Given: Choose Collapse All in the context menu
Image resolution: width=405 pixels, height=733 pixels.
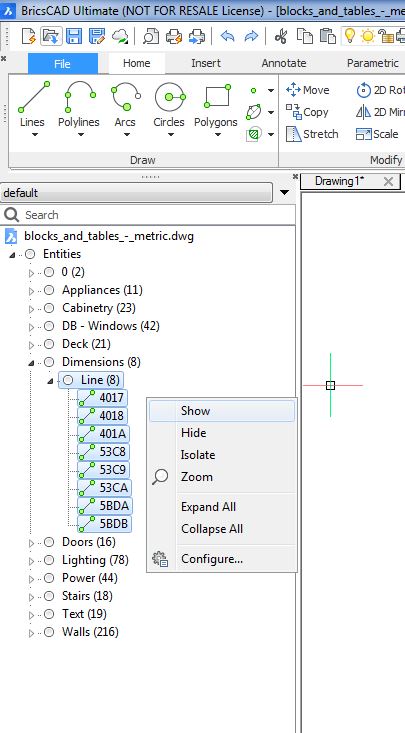Looking at the screenshot, I should [x=222, y=529].
